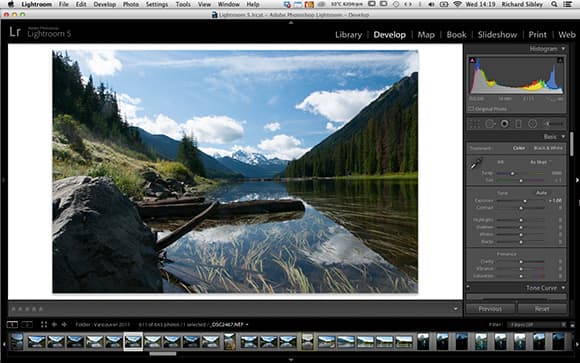Screen dimensions: 580x363
Task: Switch to the Book module
Action: coord(456,35)
